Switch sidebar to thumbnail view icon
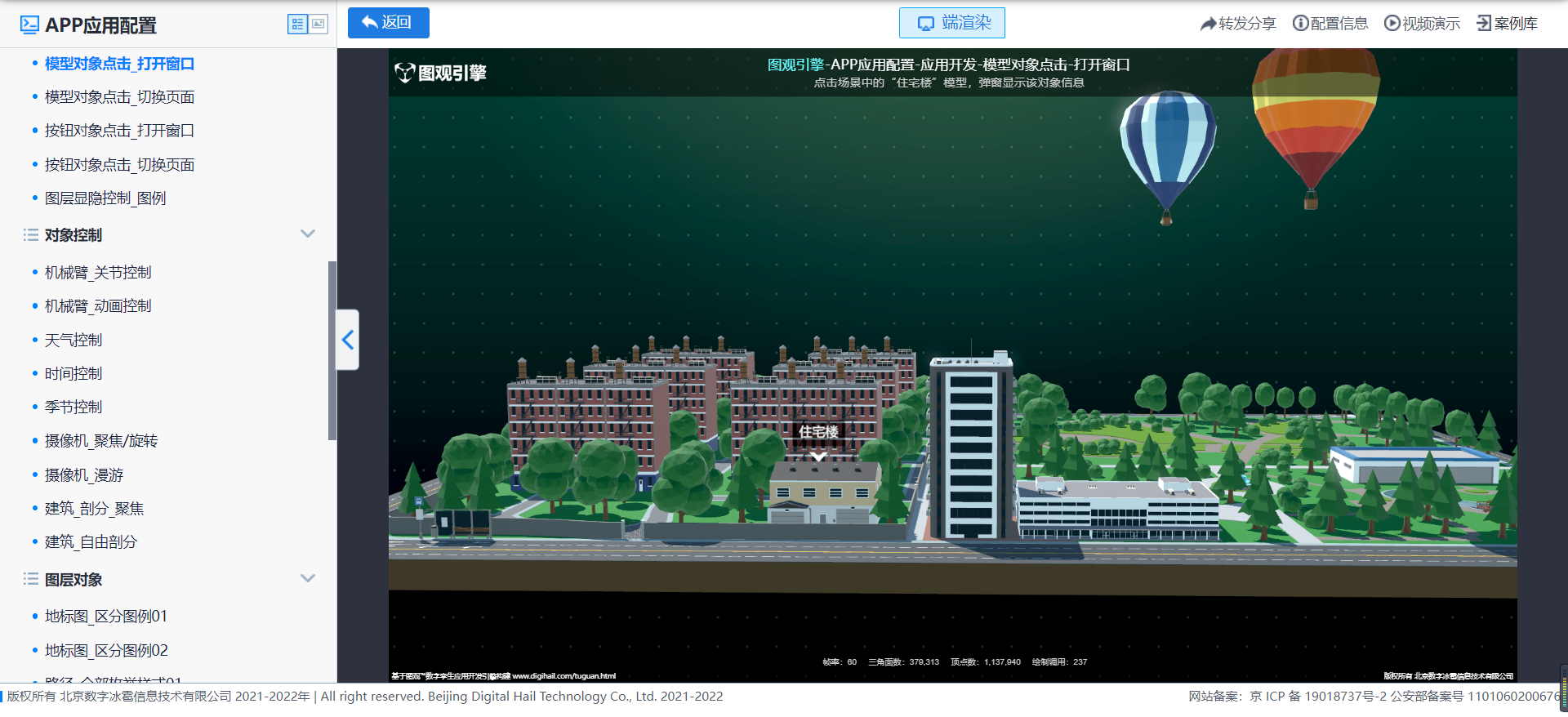This screenshot has width=1568, height=717. 318,24
